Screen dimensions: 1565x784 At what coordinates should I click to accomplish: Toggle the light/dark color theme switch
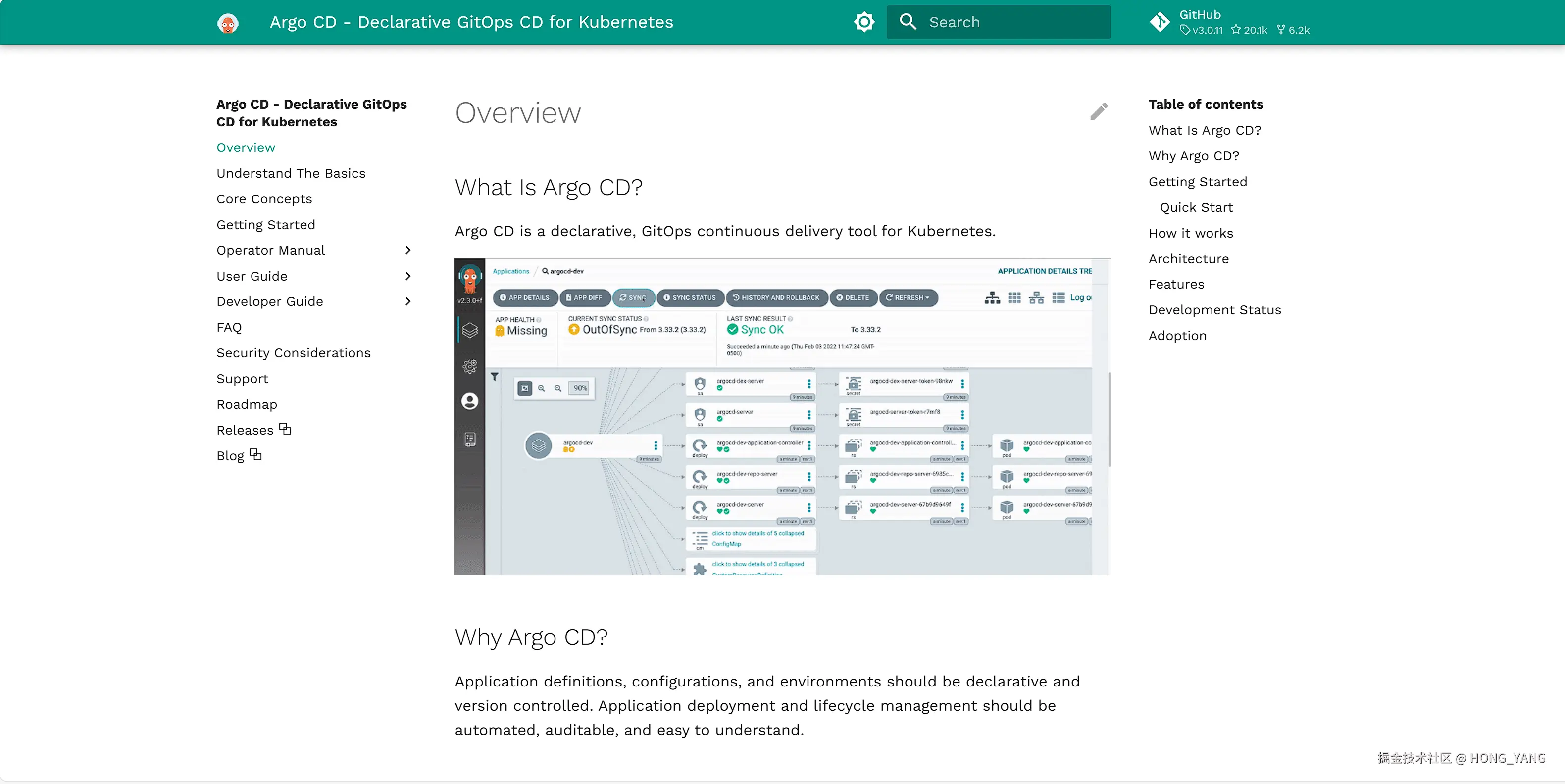click(x=864, y=22)
